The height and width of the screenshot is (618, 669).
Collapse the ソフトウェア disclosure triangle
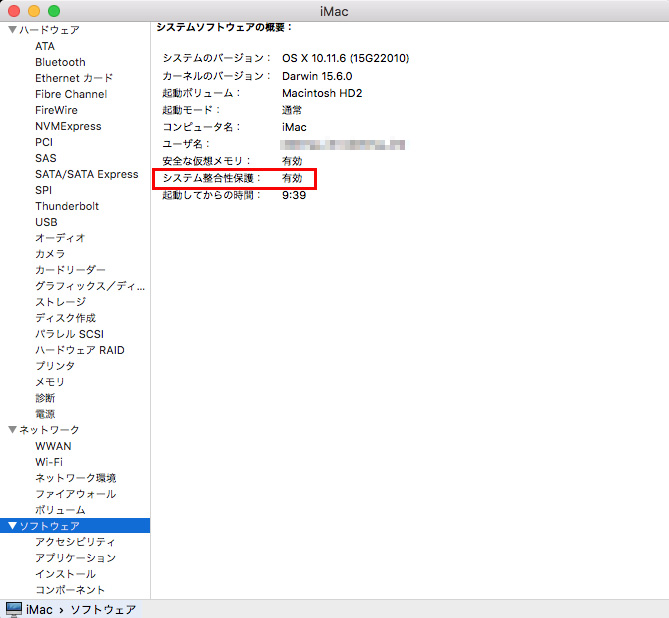tap(12, 526)
